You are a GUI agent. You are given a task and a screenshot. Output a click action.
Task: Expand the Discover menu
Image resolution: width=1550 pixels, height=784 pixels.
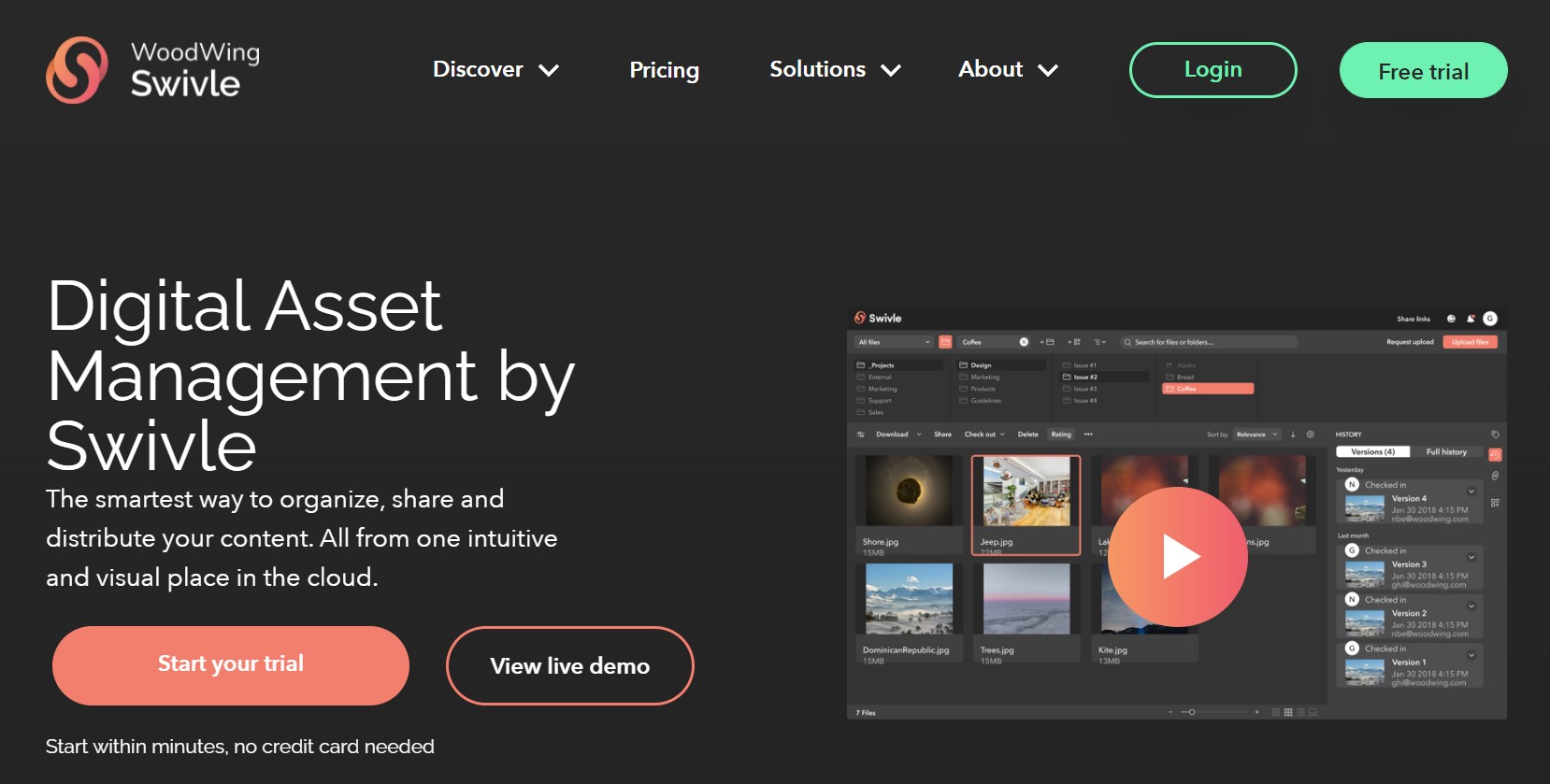496,69
